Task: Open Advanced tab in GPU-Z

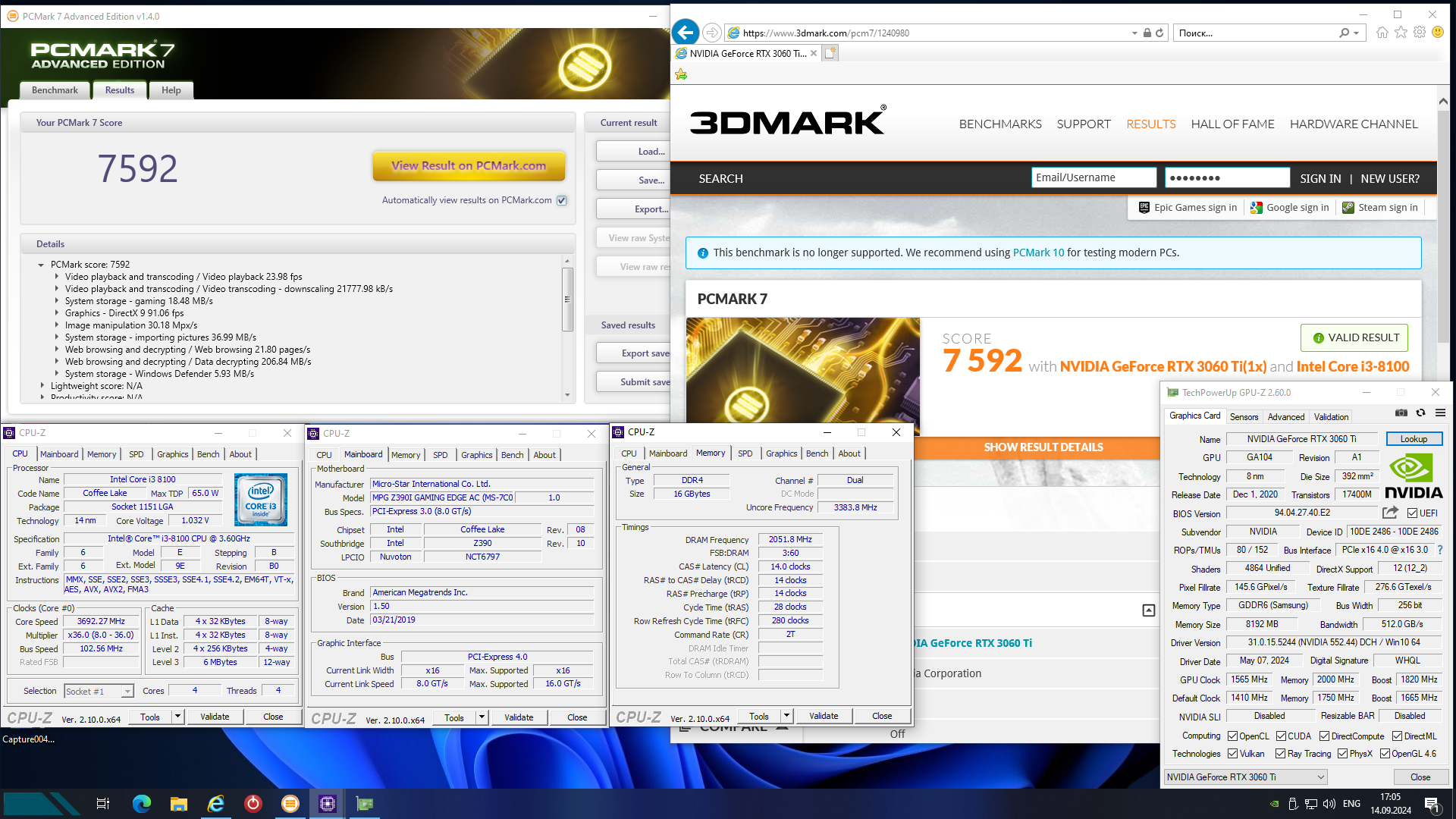Action: [1286, 417]
